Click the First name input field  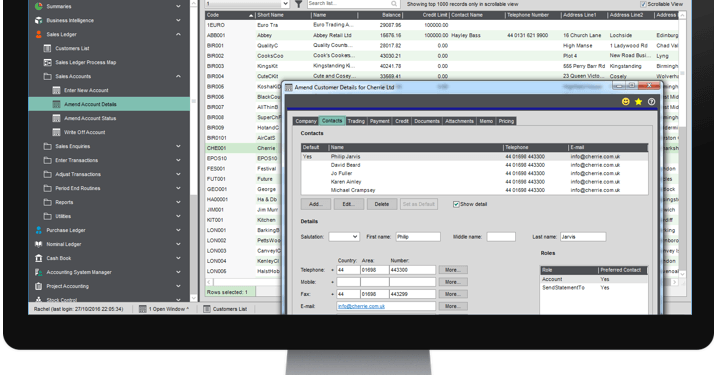pos(418,237)
